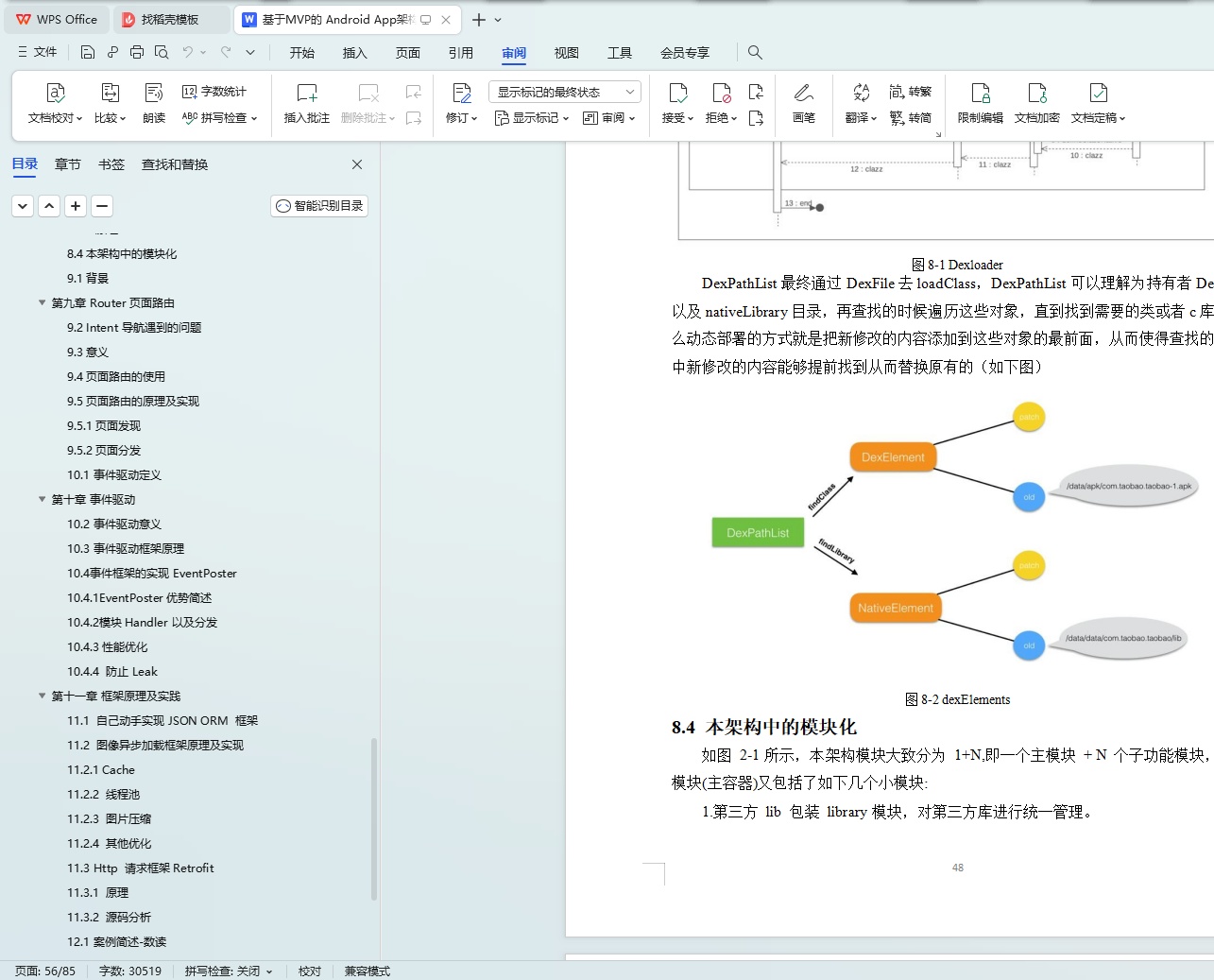
Task: Click the 翻译 translate icon
Action: (861, 93)
